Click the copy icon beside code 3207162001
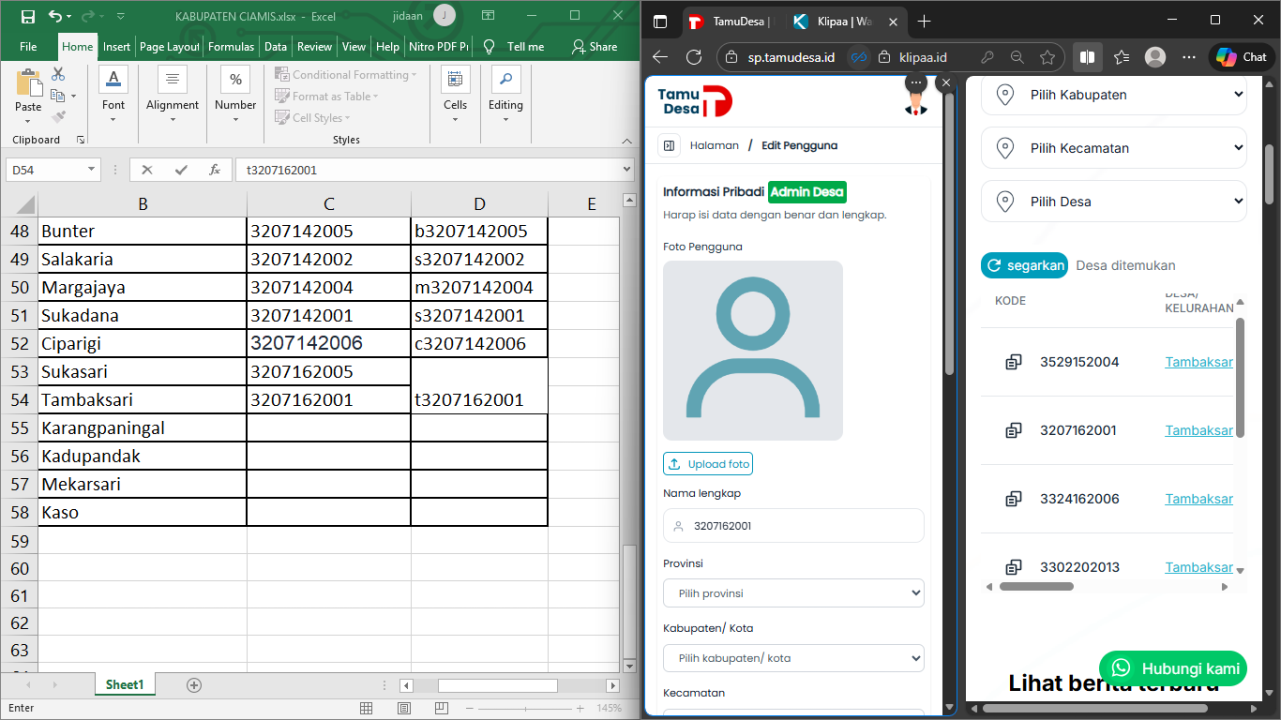The height and width of the screenshot is (720, 1281). point(1013,430)
